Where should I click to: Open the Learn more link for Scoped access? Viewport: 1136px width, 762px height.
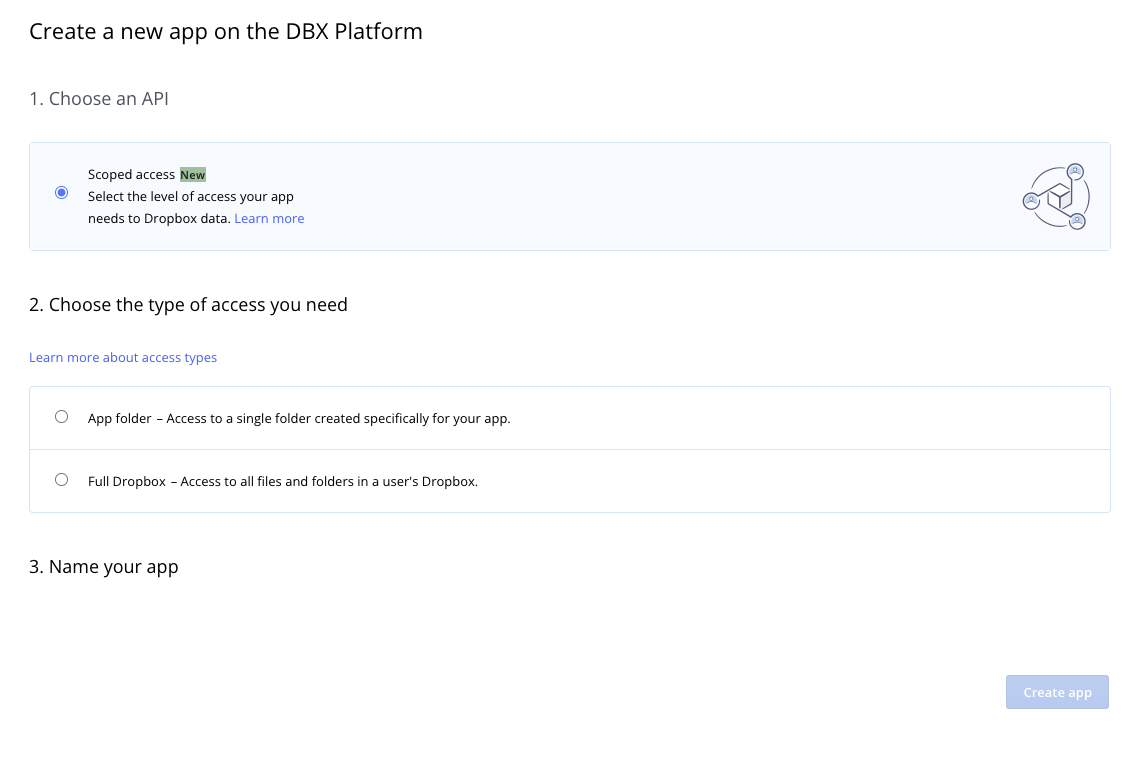click(269, 219)
